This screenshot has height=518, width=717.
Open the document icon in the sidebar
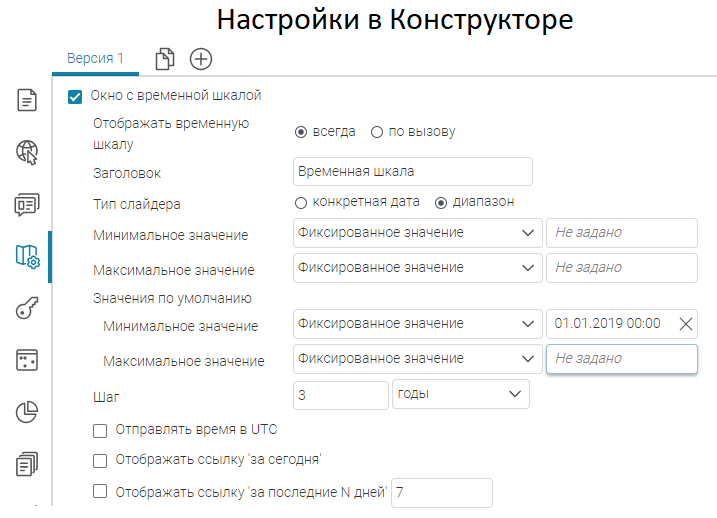click(26, 100)
